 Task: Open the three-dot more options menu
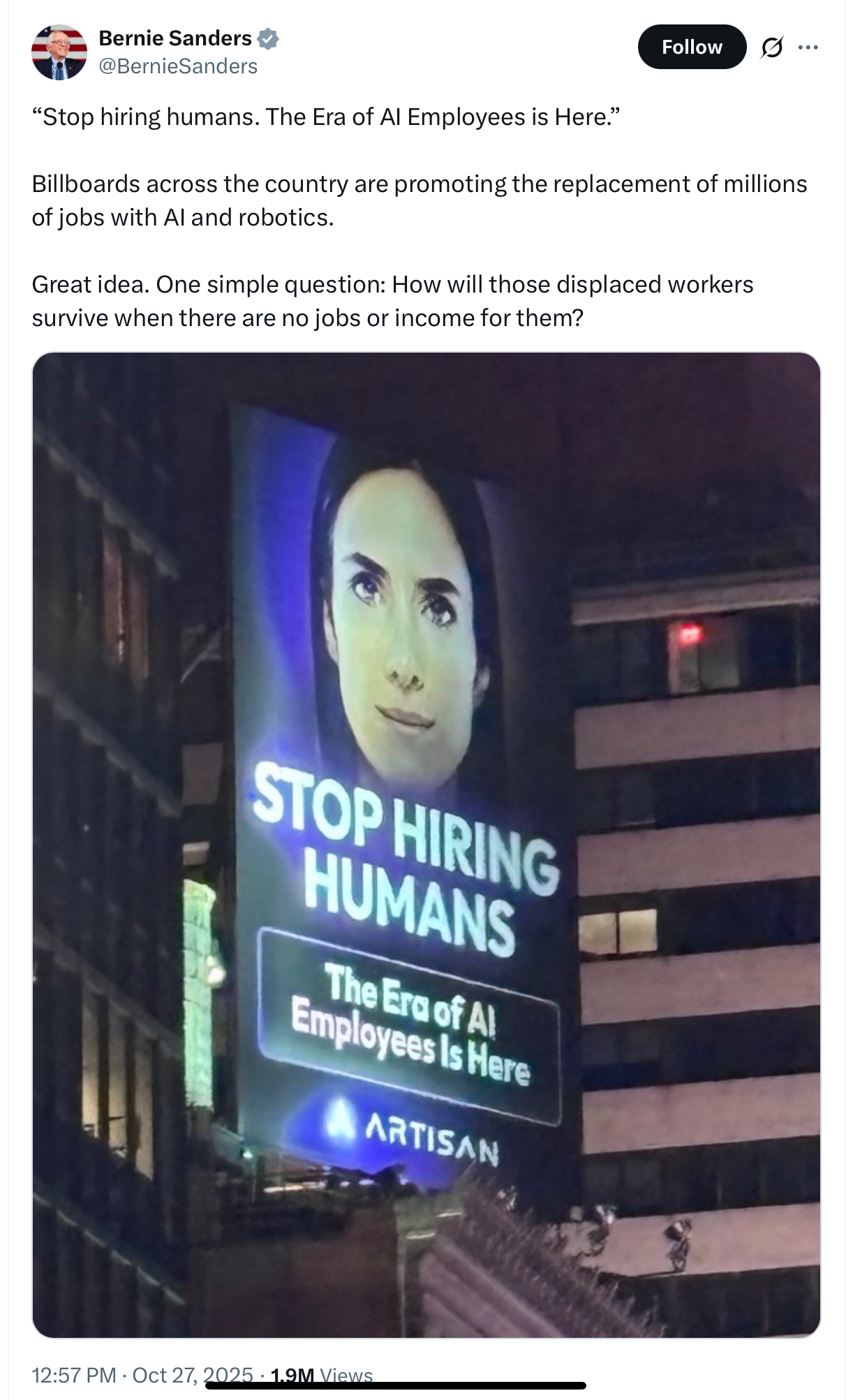click(x=808, y=47)
